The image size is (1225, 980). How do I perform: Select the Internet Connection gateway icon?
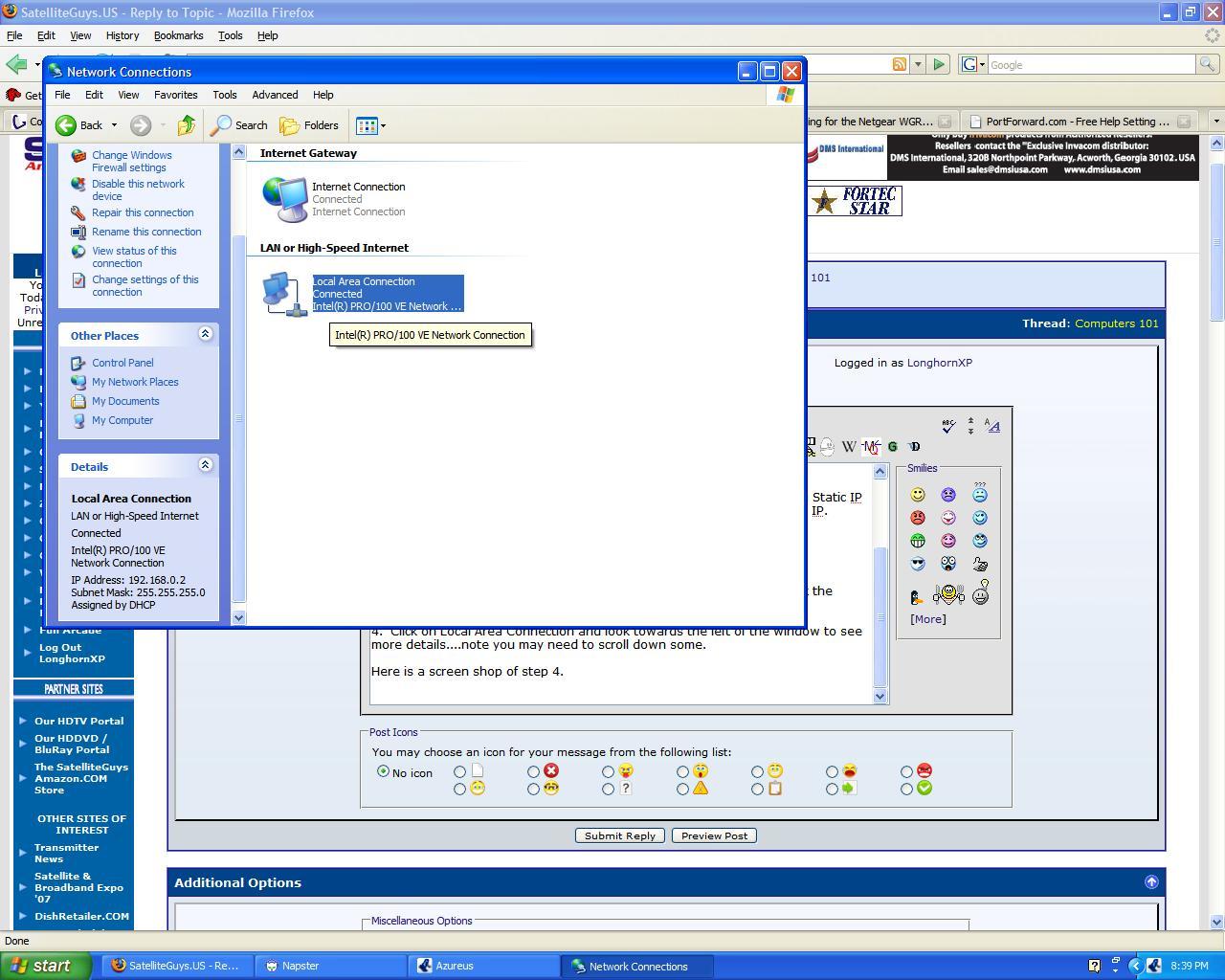(x=285, y=199)
